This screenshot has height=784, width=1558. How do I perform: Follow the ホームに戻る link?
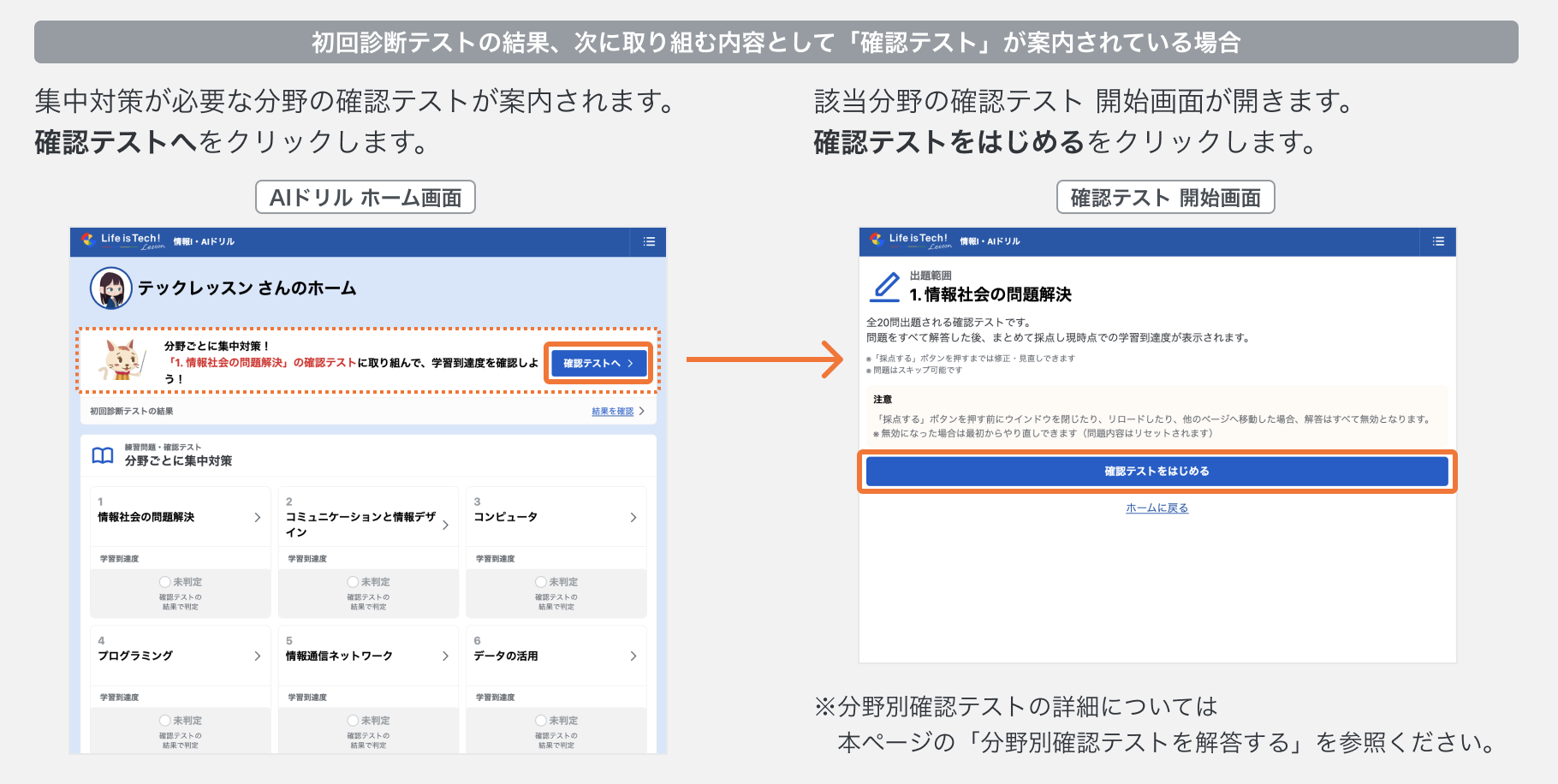click(x=1157, y=508)
